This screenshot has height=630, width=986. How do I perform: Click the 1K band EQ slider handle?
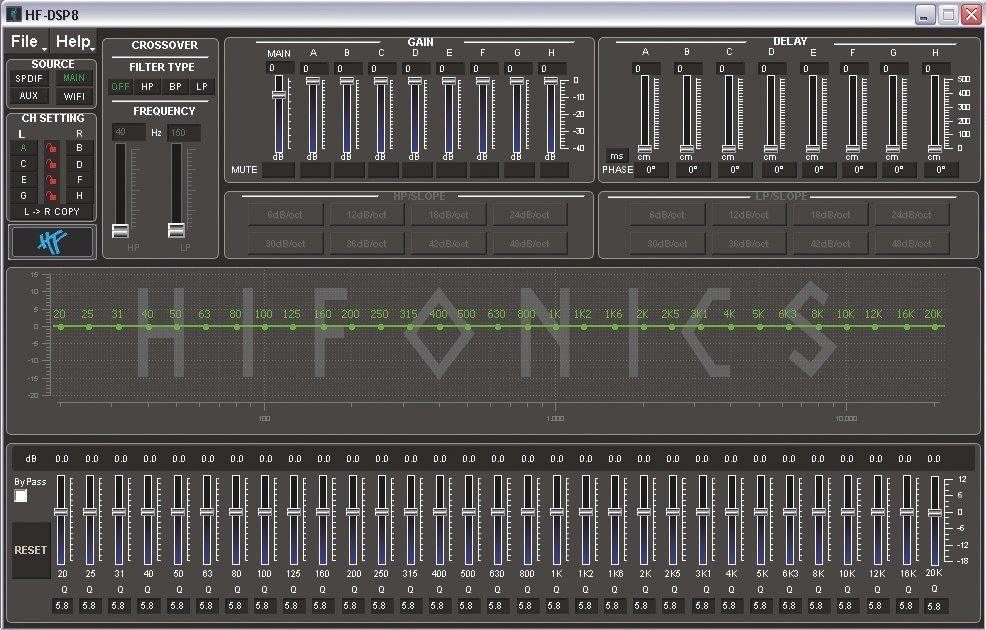click(x=555, y=511)
